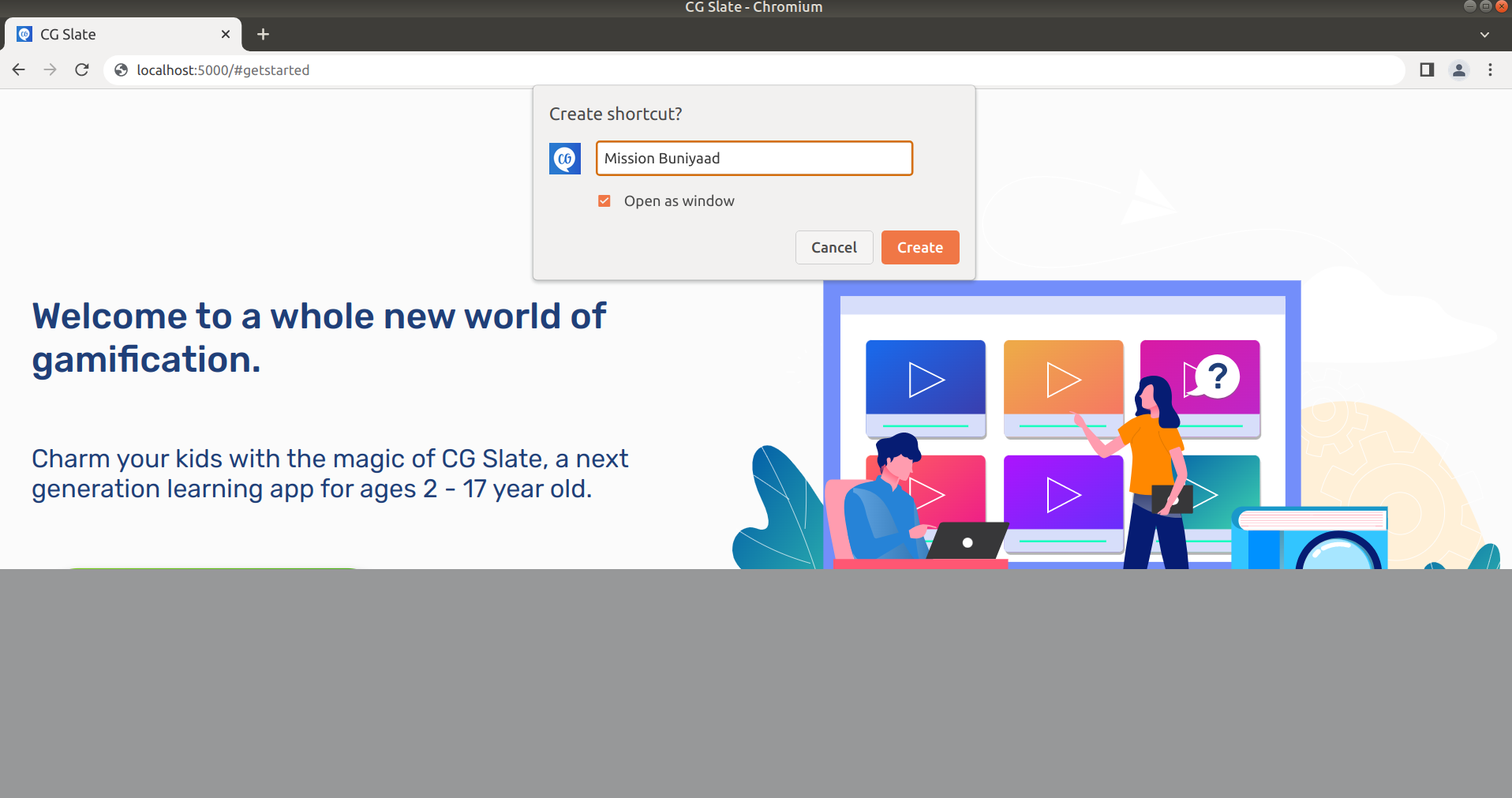Reload the current page

pyautogui.click(x=82, y=70)
